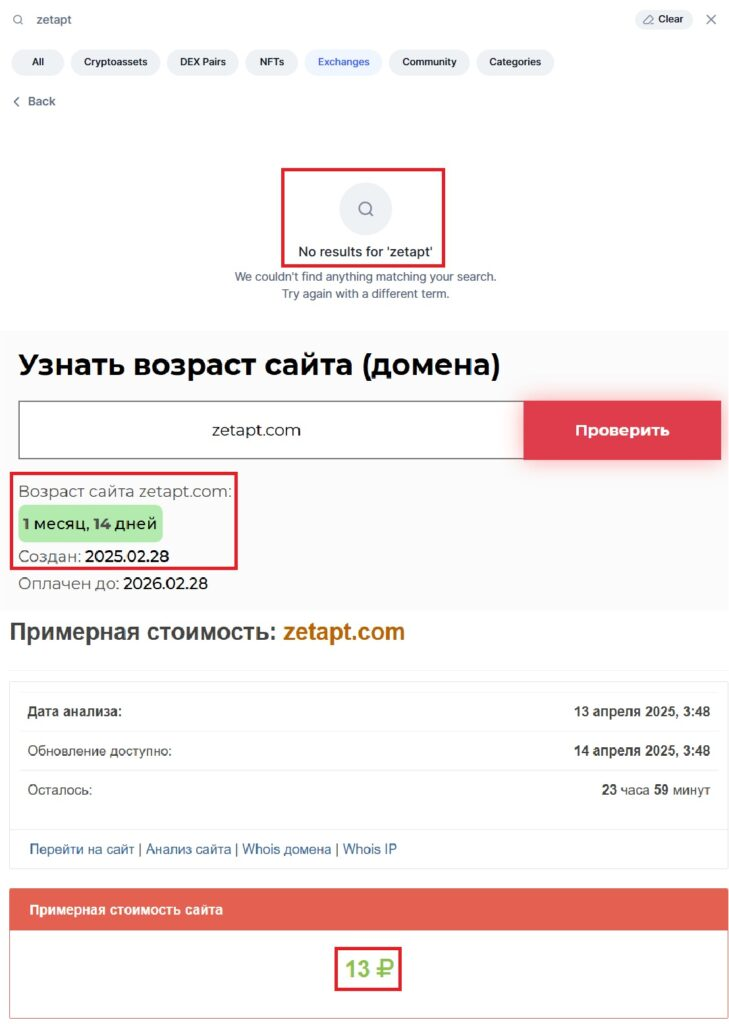Clear the search query with Clear button
The width and height of the screenshot is (729, 1024).
[x=664, y=20]
